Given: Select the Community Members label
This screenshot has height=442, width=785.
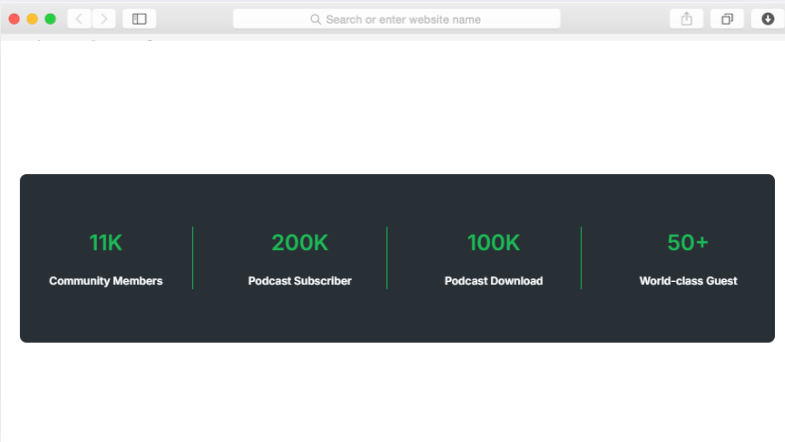Looking at the screenshot, I should [106, 281].
